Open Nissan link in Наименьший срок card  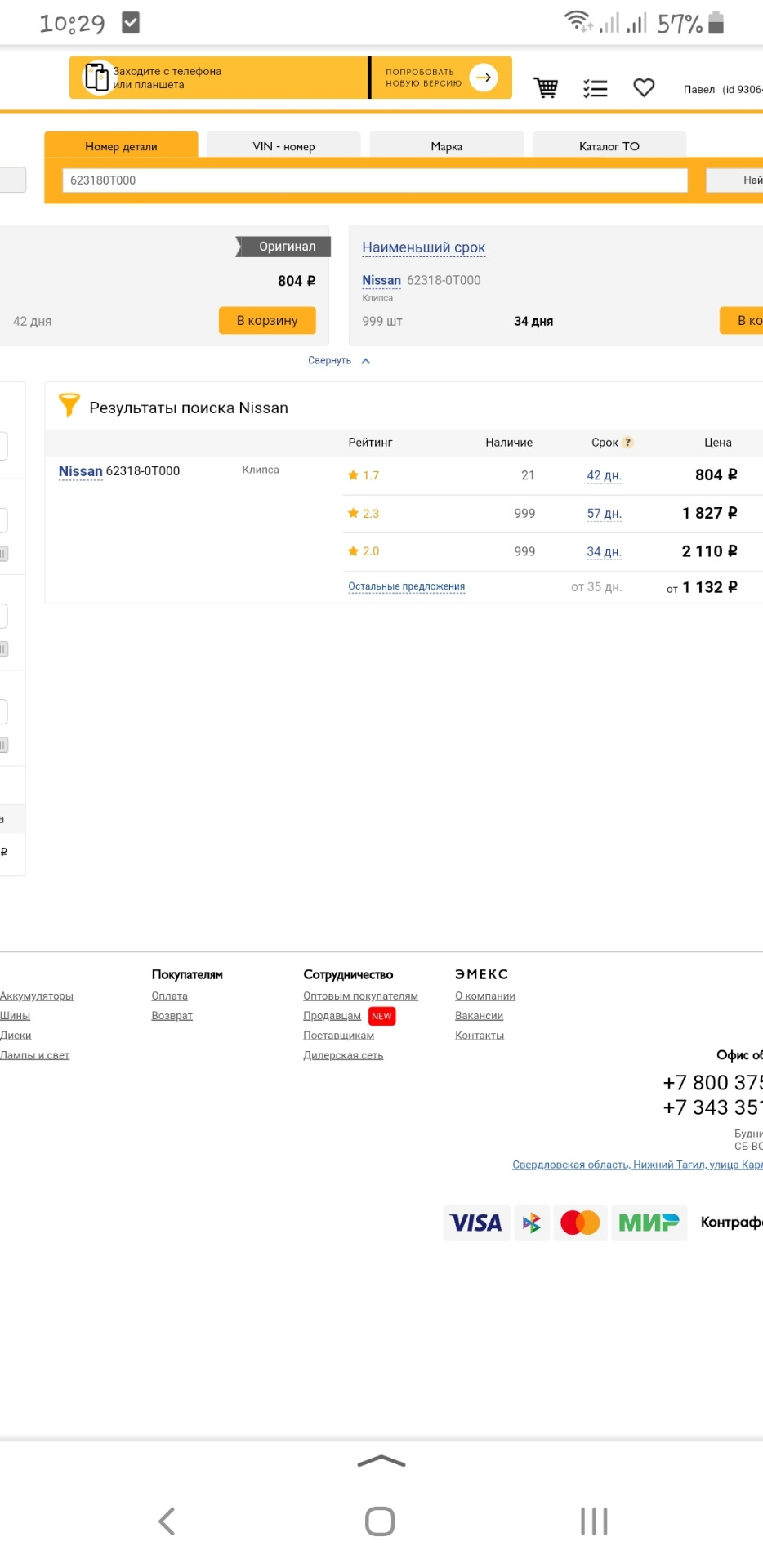click(x=381, y=280)
